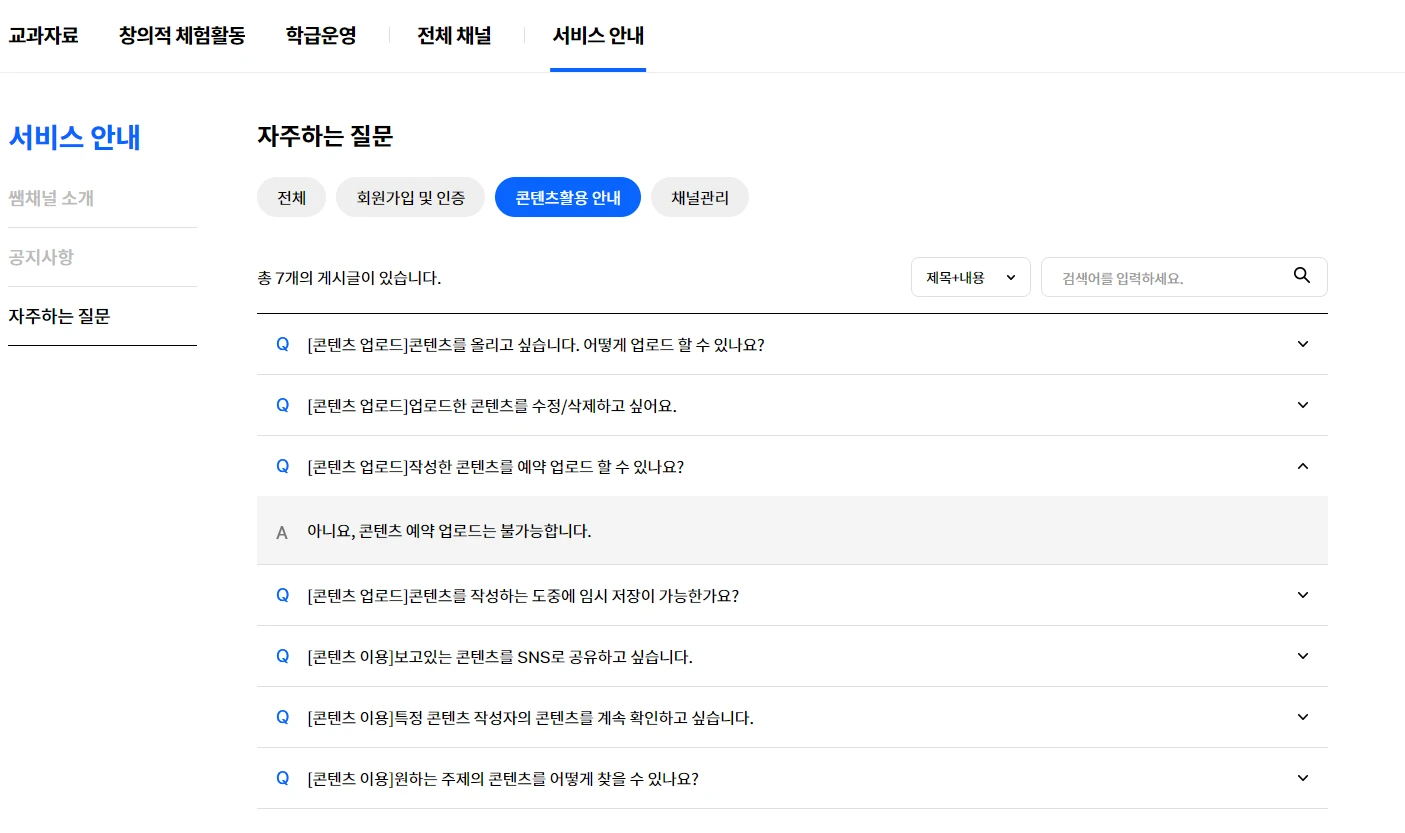Select the 서비스 안내 top menu

click(x=598, y=36)
